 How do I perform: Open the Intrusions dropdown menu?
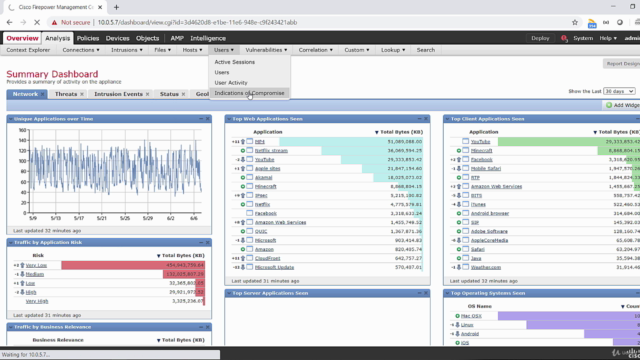tap(127, 50)
